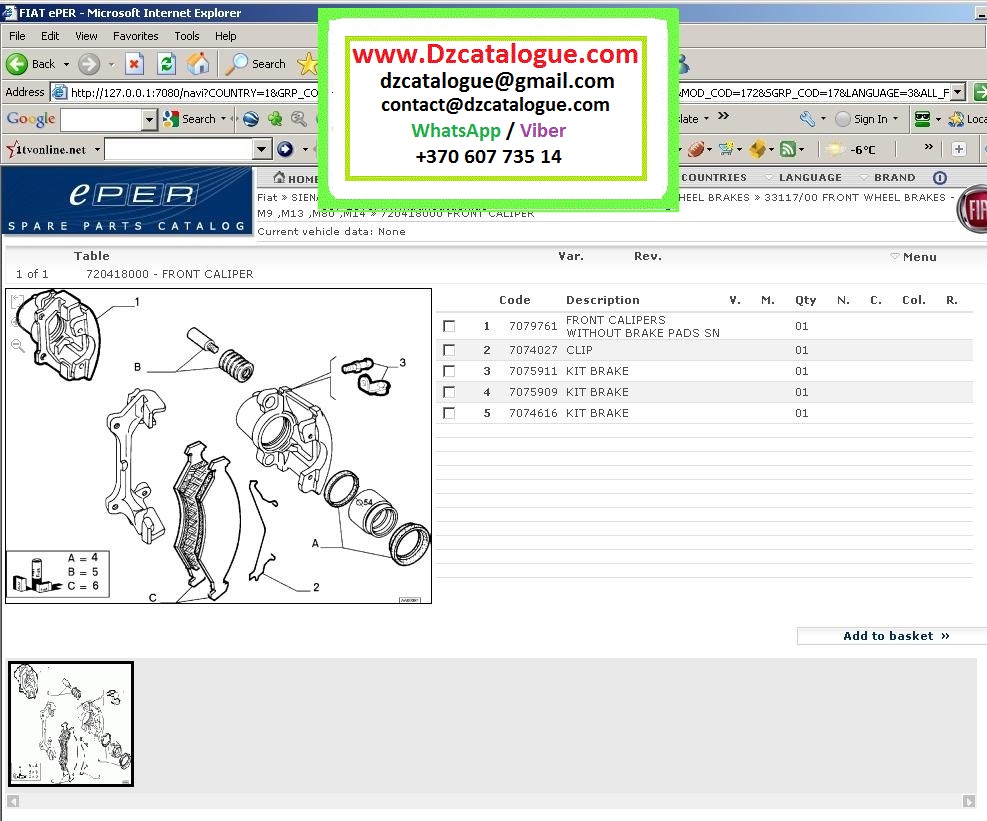The image size is (987, 821).
Task: Open the address bar URL dropdown
Action: pos(957,93)
